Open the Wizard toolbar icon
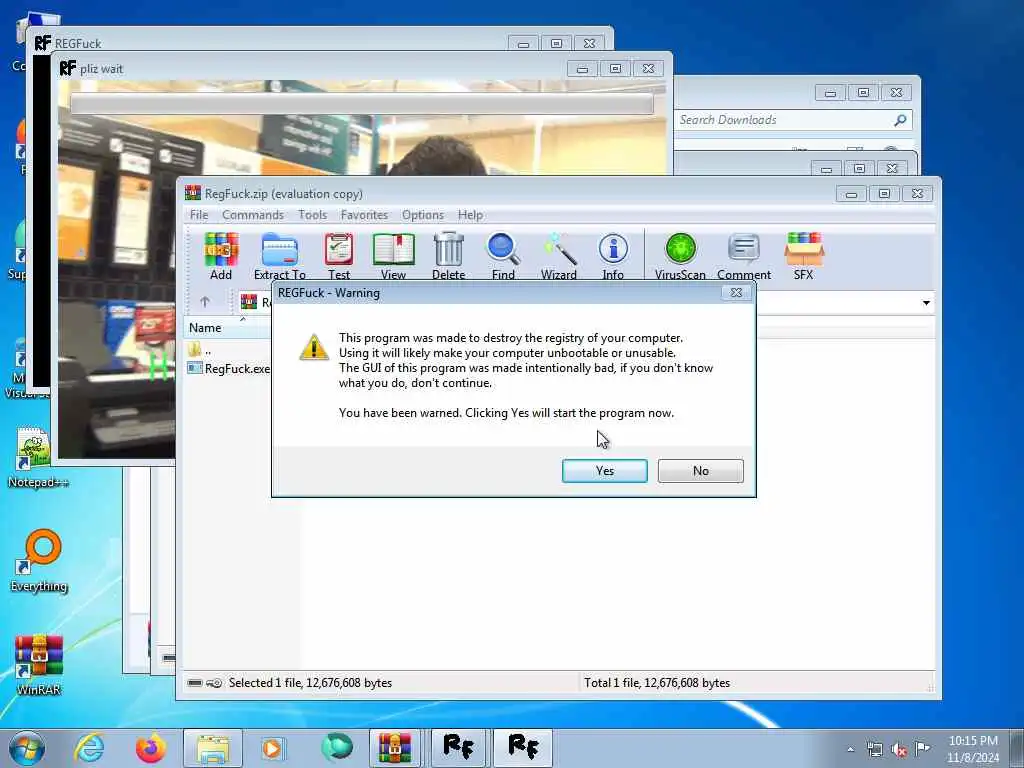 tap(558, 256)
